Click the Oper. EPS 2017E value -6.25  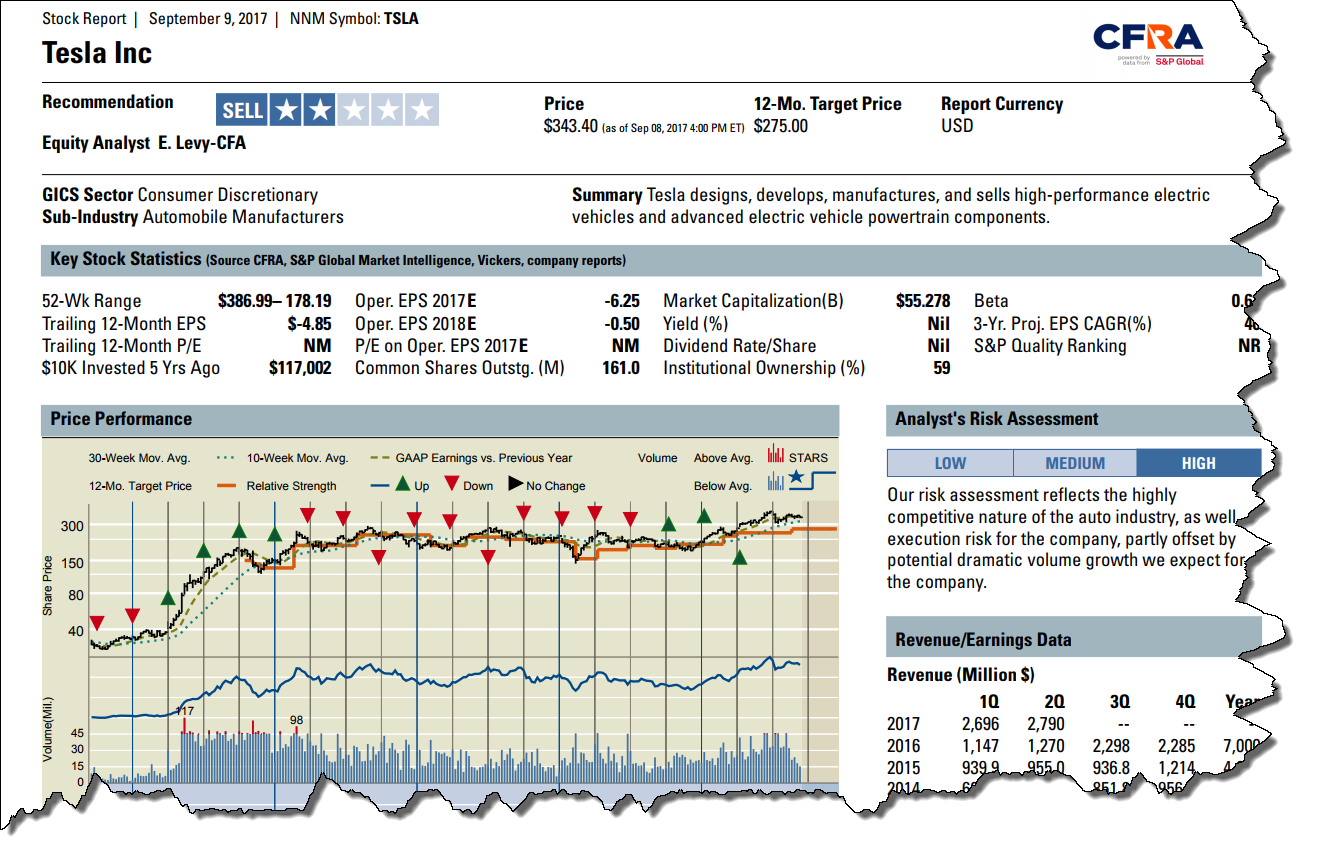[x=622, y=301]
